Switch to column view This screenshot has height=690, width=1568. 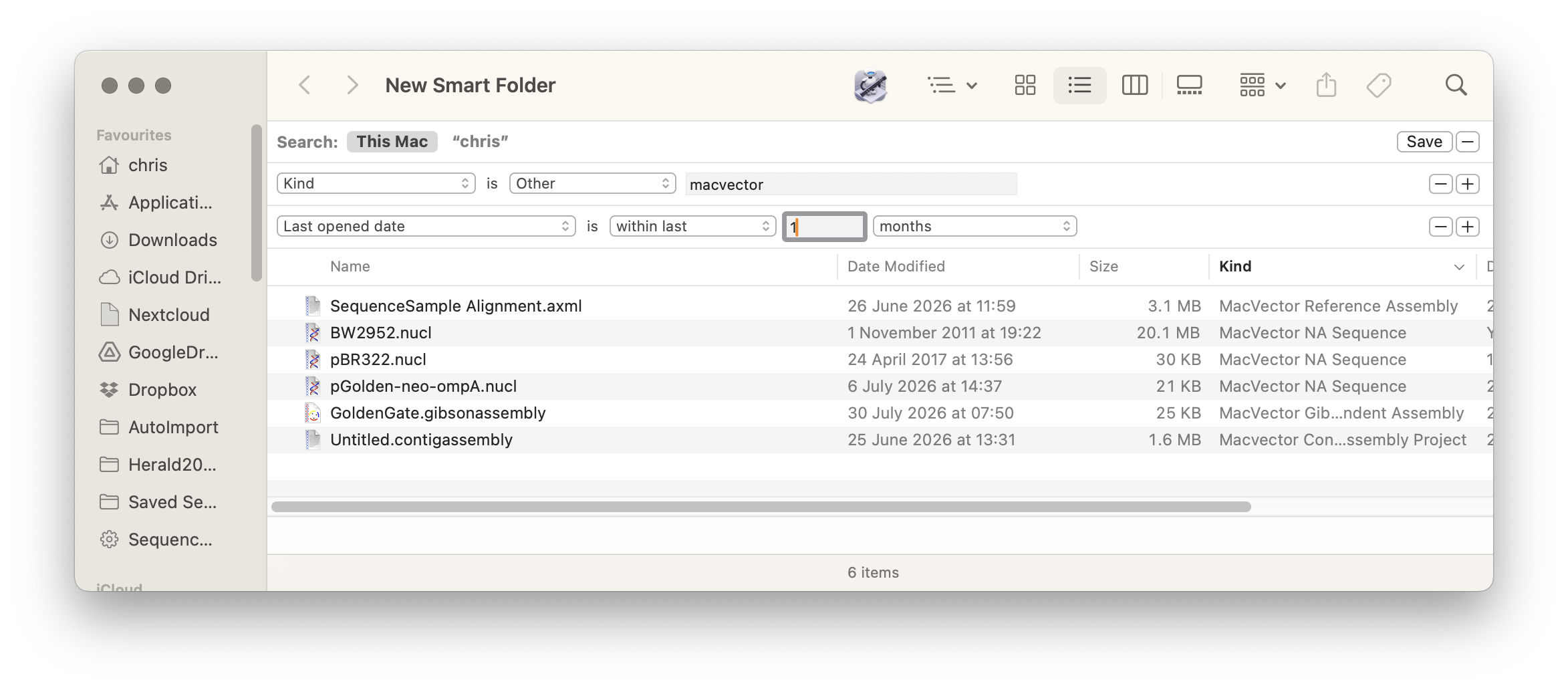point(1134,86)
